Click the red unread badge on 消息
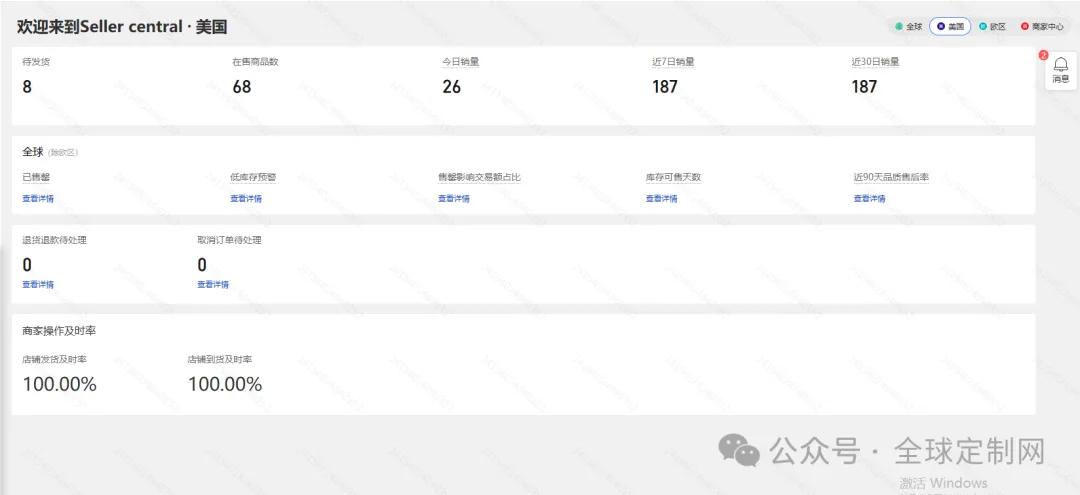The image size is (1080, 495). pos(1043,55)
